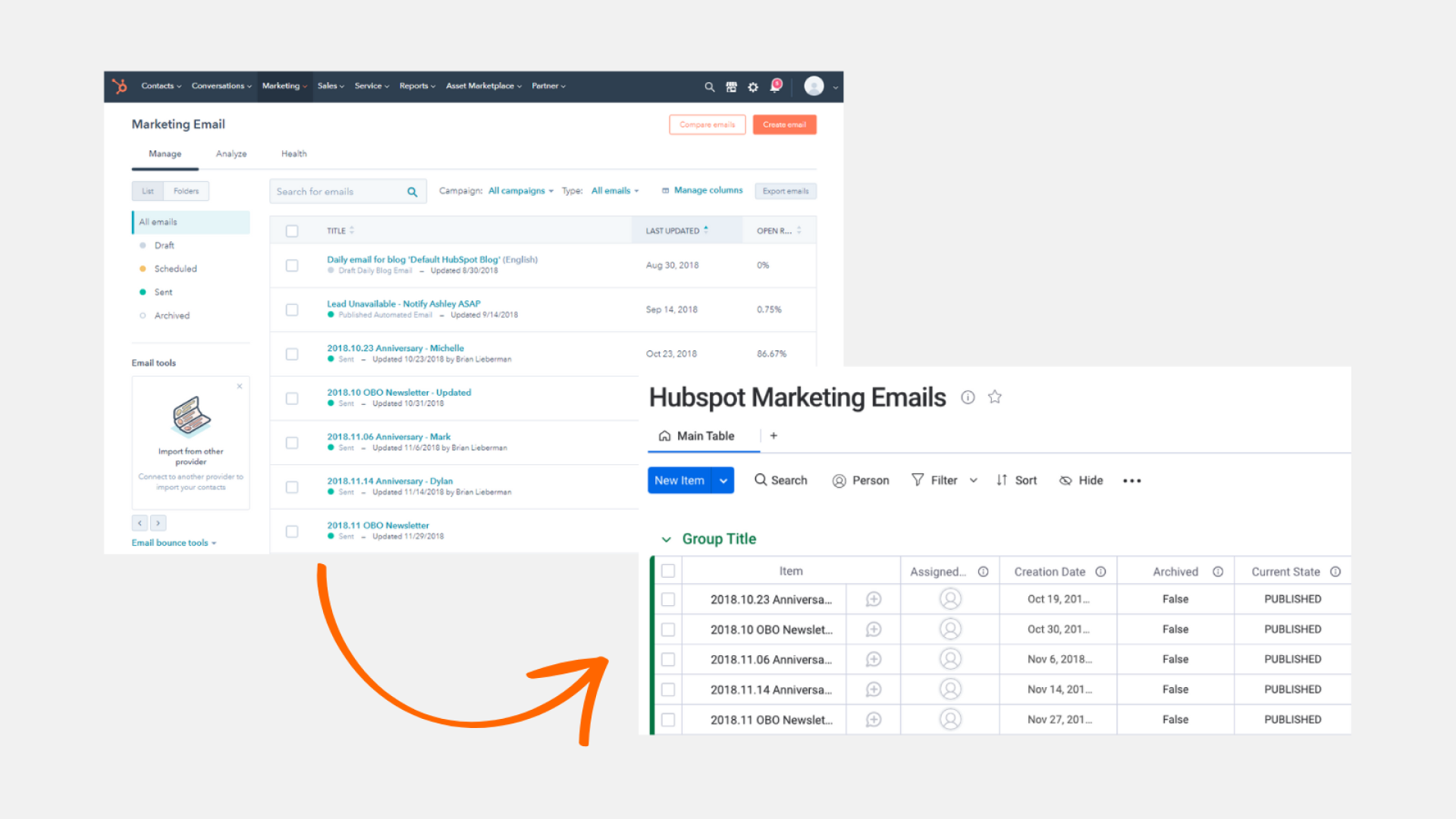Image resolution: width=1456 pixels, height=819 pixels.
Task: Click Manage columns link
Action: [702, 190]
